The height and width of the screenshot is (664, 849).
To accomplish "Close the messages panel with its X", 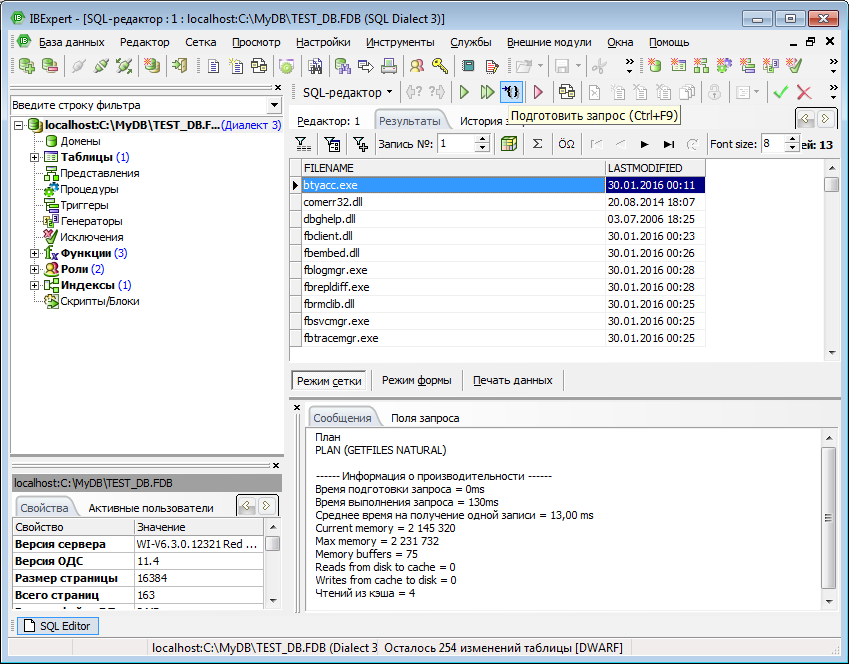I will point(297,407).
